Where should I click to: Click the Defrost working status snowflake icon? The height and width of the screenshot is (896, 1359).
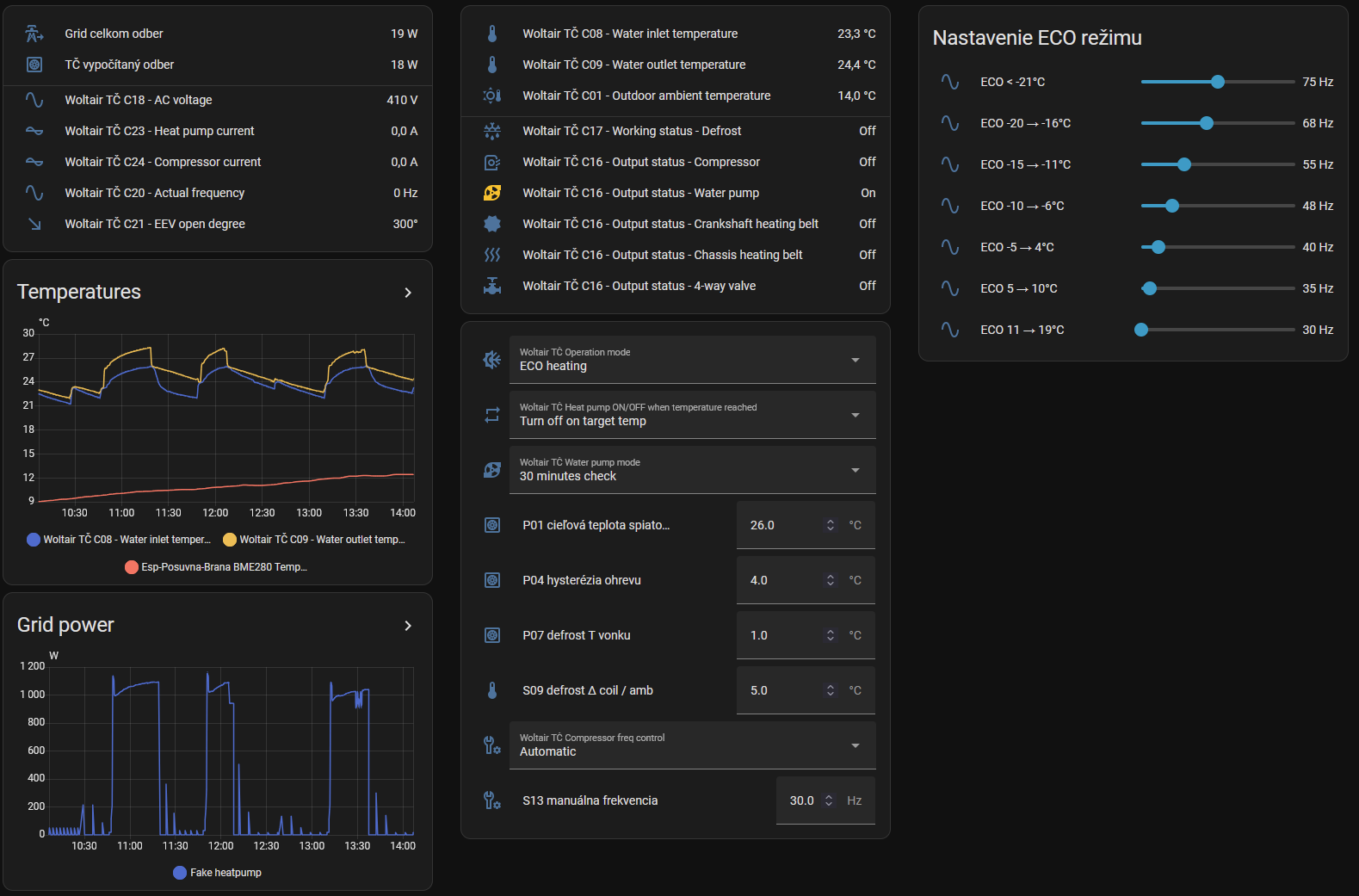point(492,131)
